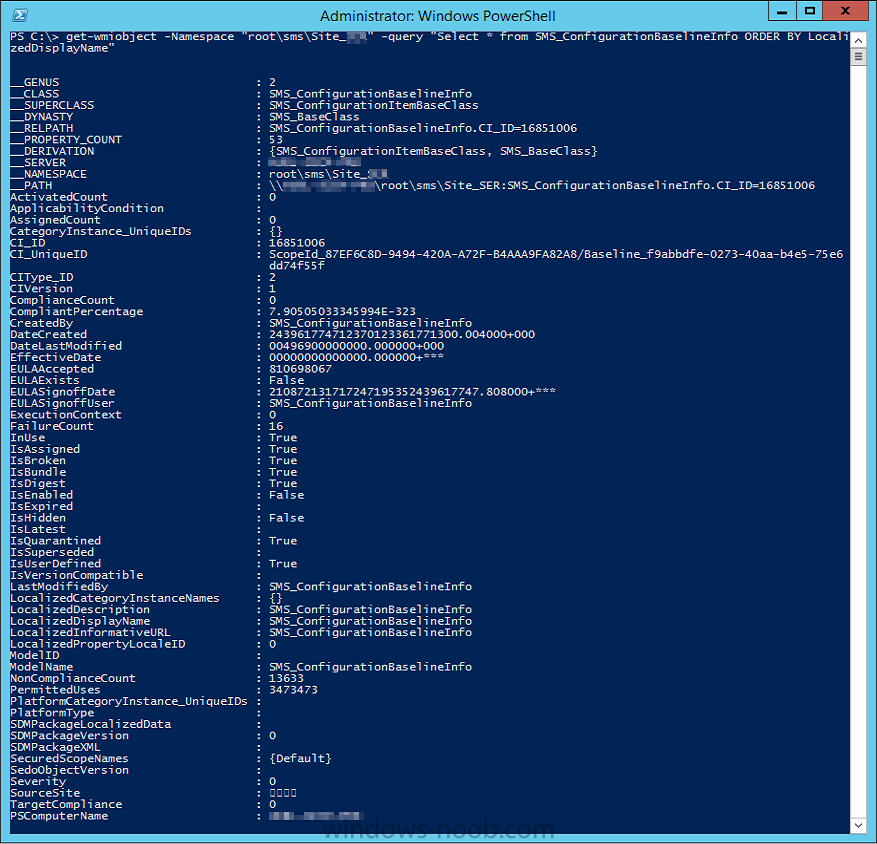The image size is (877, 844).
Task: Click the __DYNASTY value SMS_BaseClass
Action: pos(314,117)
